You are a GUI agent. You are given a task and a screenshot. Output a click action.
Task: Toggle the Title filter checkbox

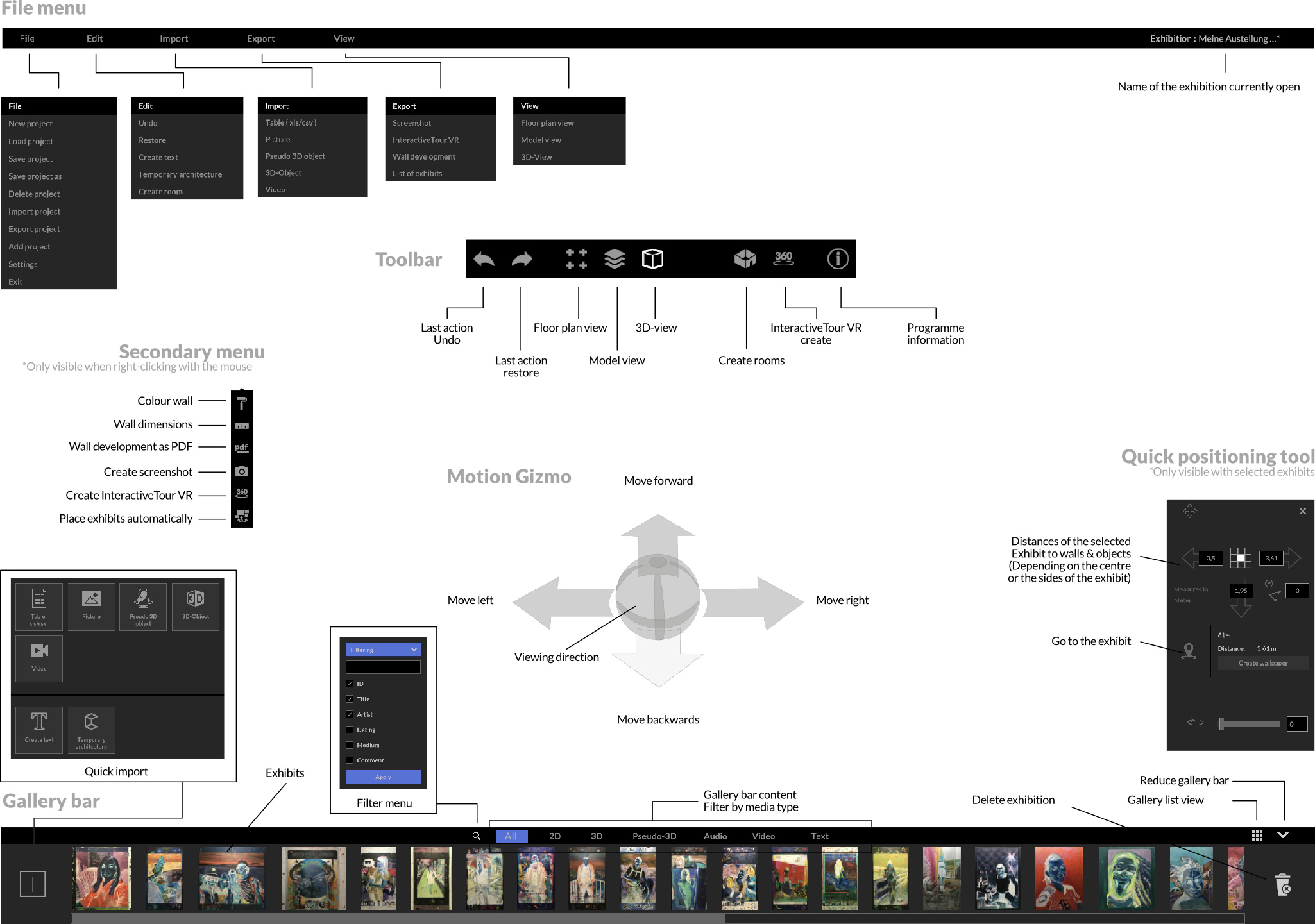pos(350,699)
